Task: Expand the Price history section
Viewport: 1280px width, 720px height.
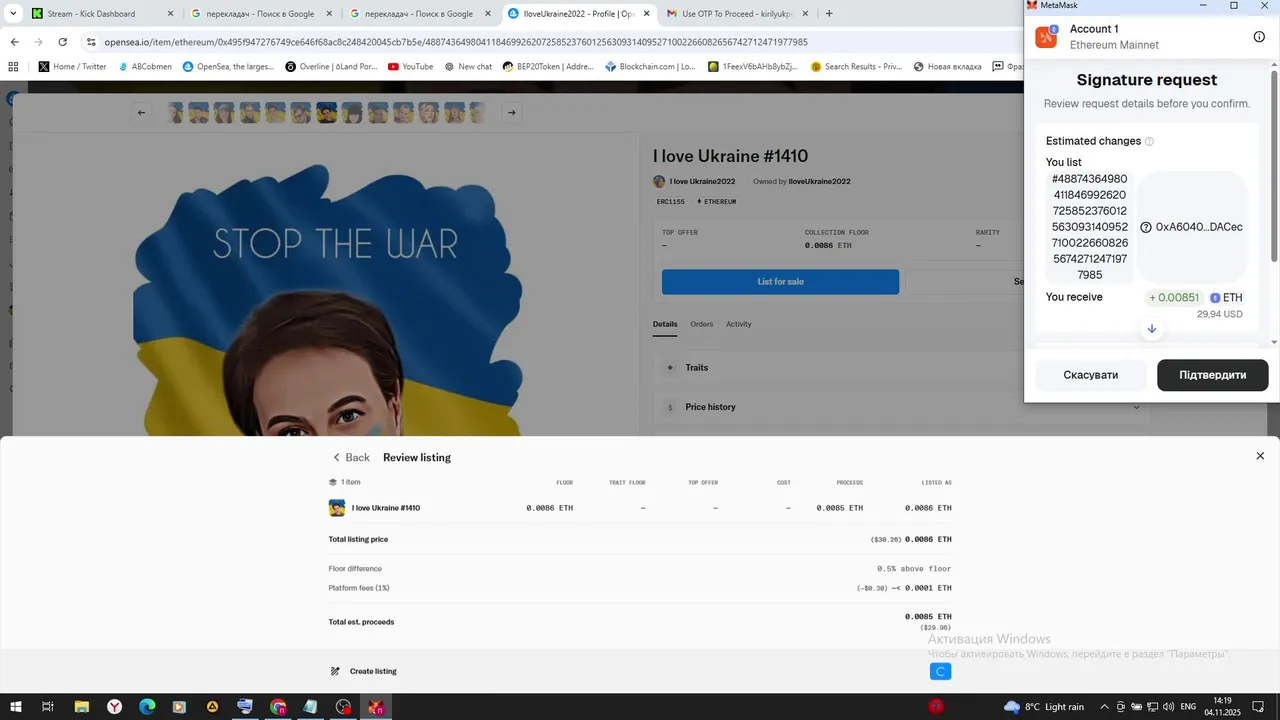Action: click(x=900, y=407)
